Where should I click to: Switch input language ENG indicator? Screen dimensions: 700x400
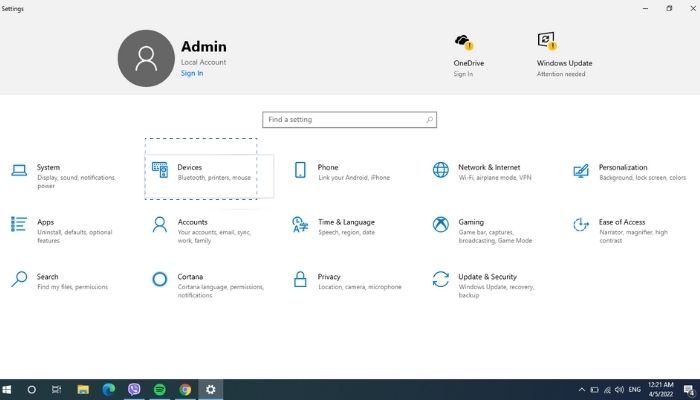pos(634,390)
